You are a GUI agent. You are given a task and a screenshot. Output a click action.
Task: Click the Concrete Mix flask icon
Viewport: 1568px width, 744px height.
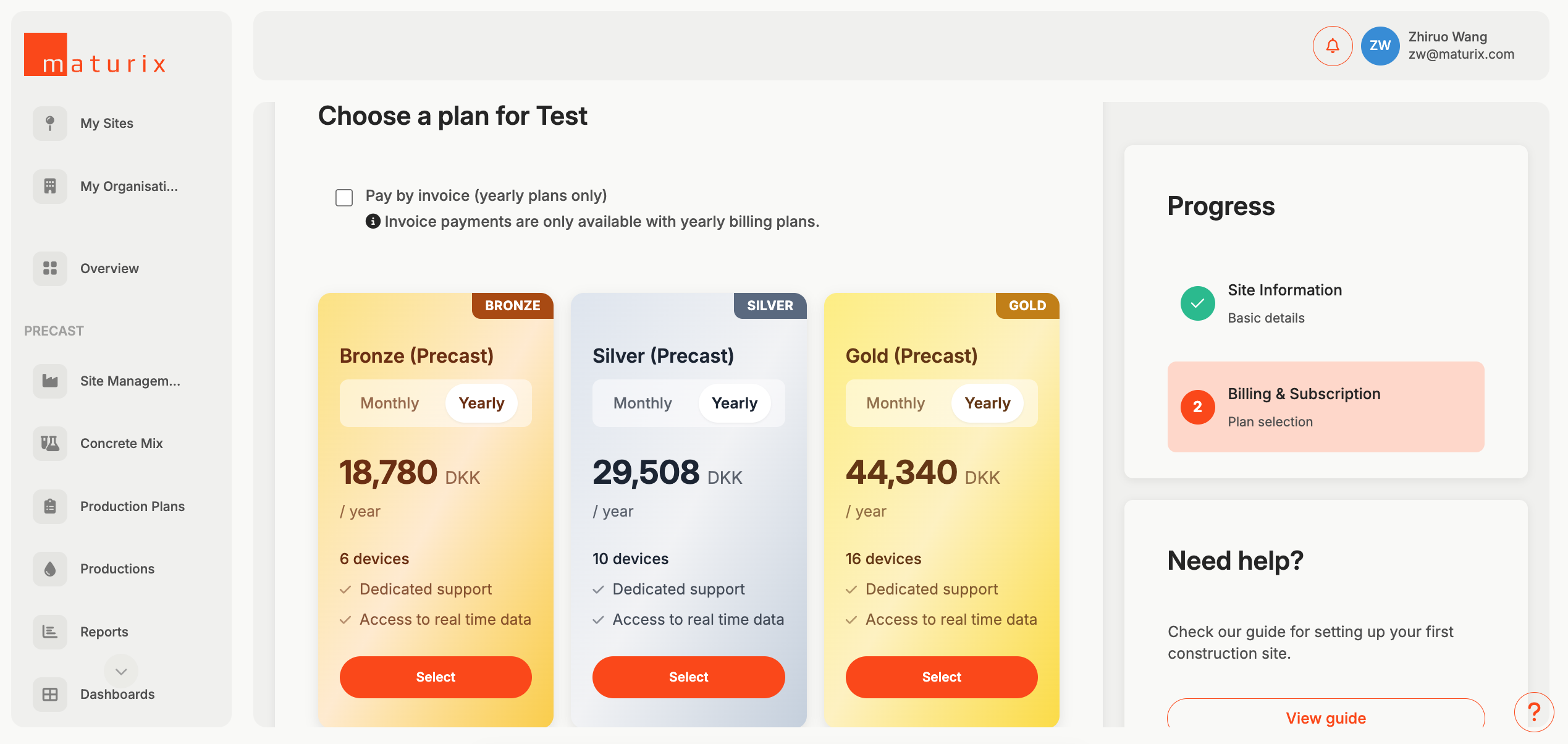(50, 443)
